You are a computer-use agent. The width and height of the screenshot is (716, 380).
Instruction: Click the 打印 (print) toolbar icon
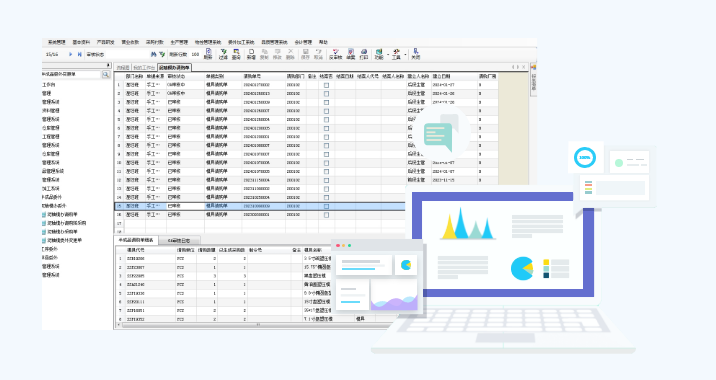point(363,54)
